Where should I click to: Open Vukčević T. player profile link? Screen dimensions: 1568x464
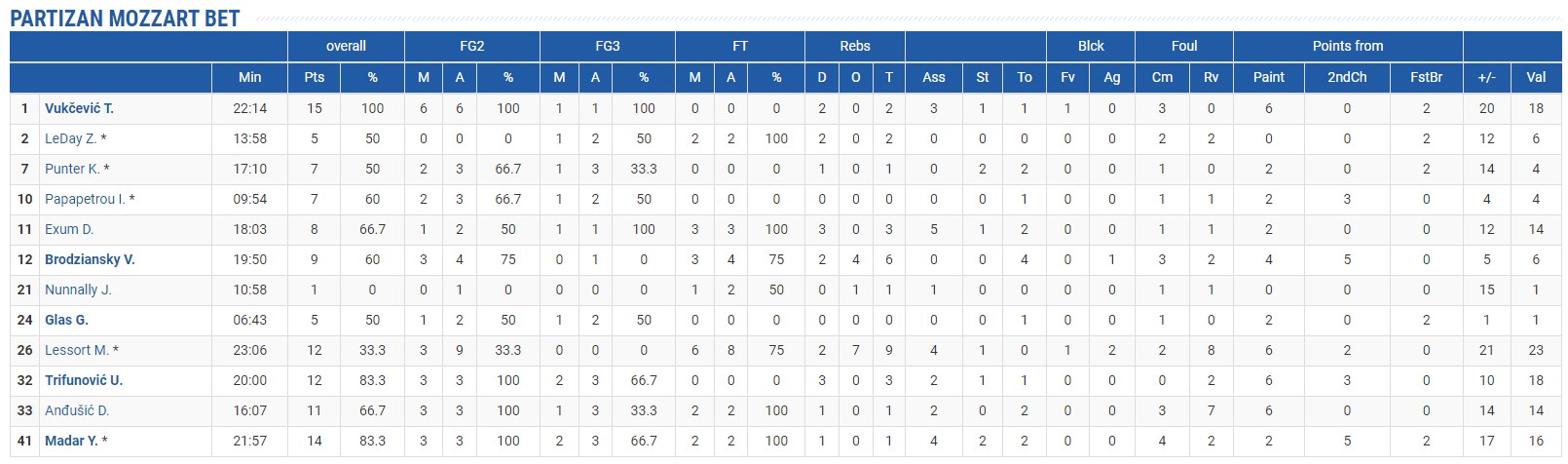click(x=79, y=108)
